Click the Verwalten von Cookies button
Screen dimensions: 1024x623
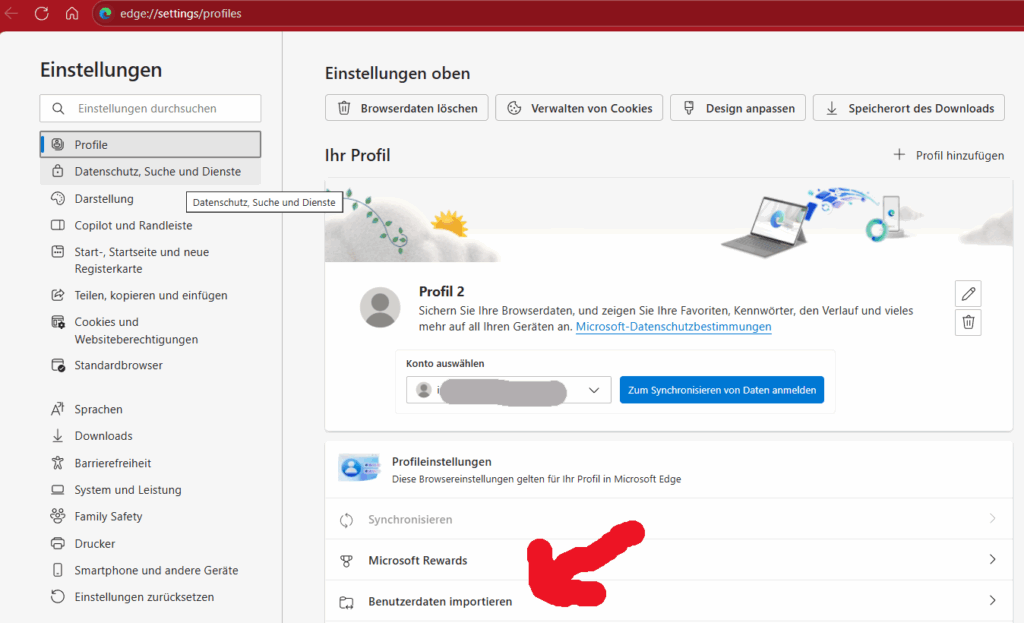pos(579,108)
